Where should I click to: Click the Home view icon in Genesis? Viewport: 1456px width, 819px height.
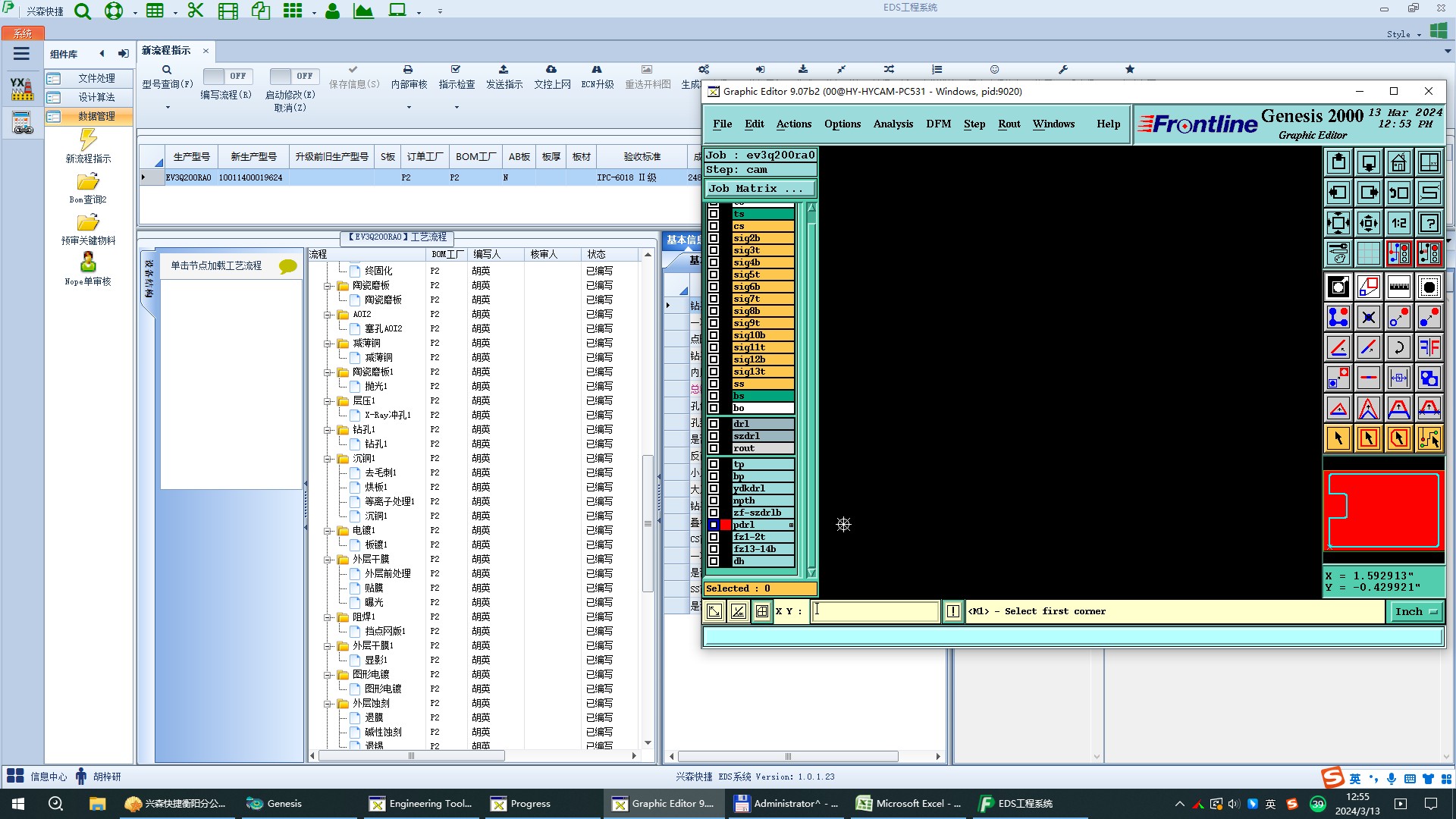[x=1398, y=162]
